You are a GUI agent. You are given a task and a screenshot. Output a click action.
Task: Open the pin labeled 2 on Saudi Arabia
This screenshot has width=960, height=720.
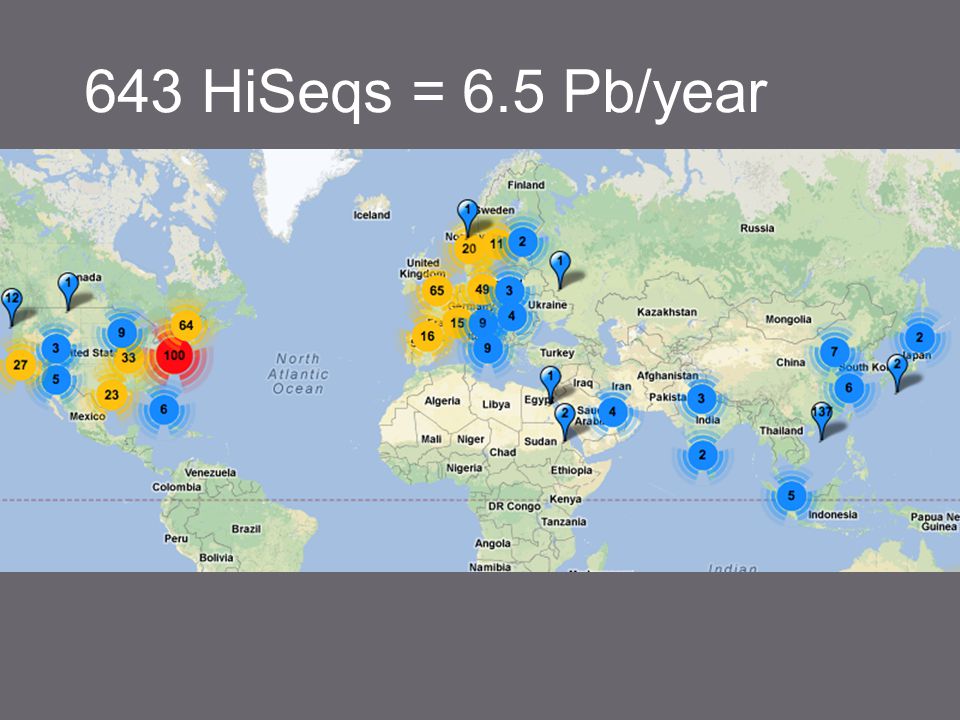click(564, 422)
